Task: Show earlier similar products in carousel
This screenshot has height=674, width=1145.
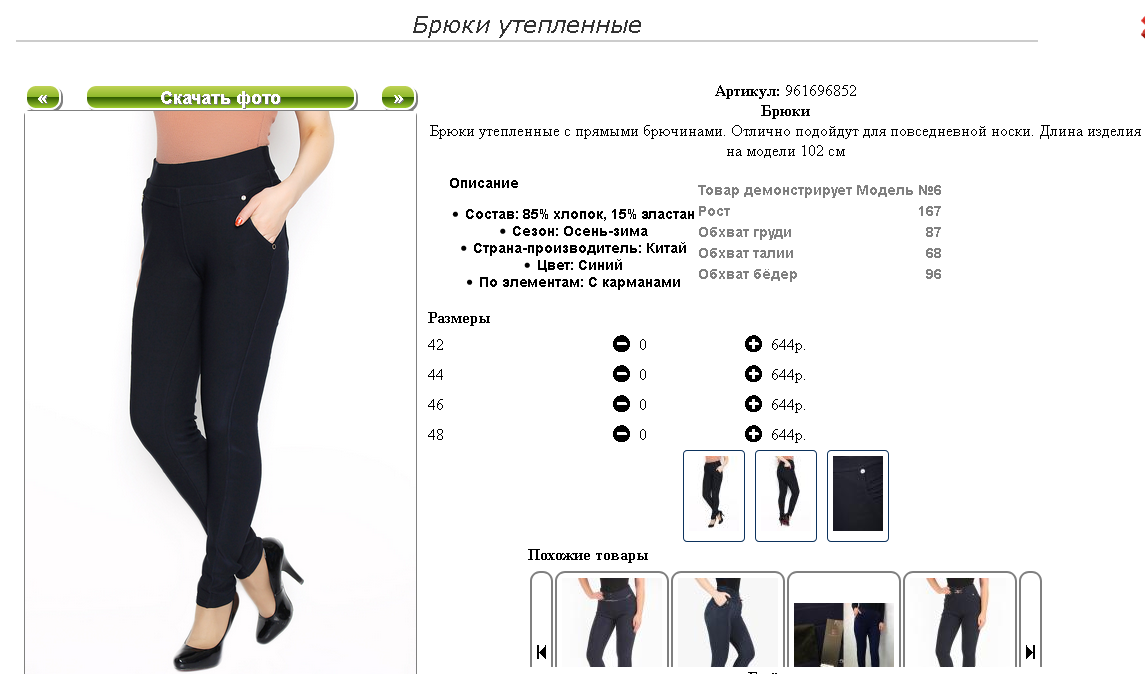Action: [541, 622]
